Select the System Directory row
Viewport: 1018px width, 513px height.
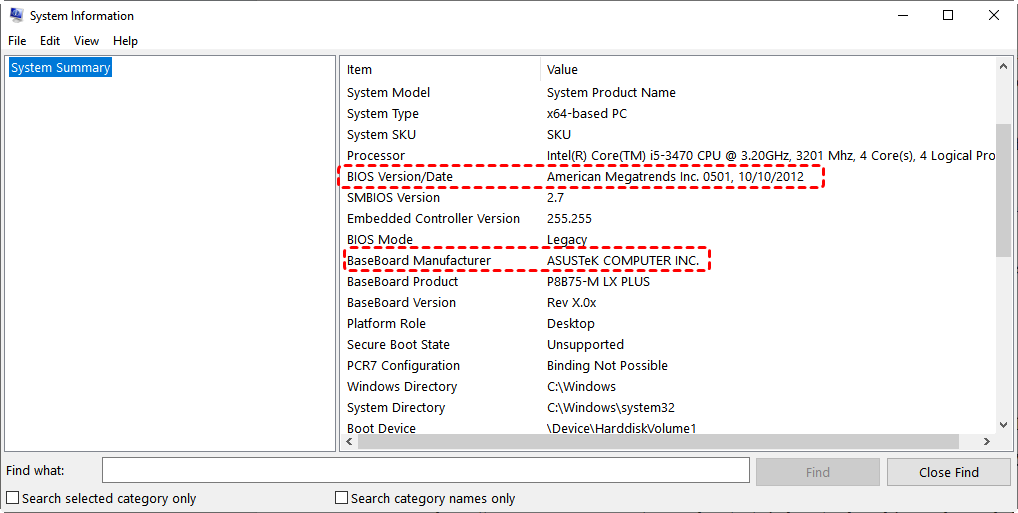[x=669, y=408]
